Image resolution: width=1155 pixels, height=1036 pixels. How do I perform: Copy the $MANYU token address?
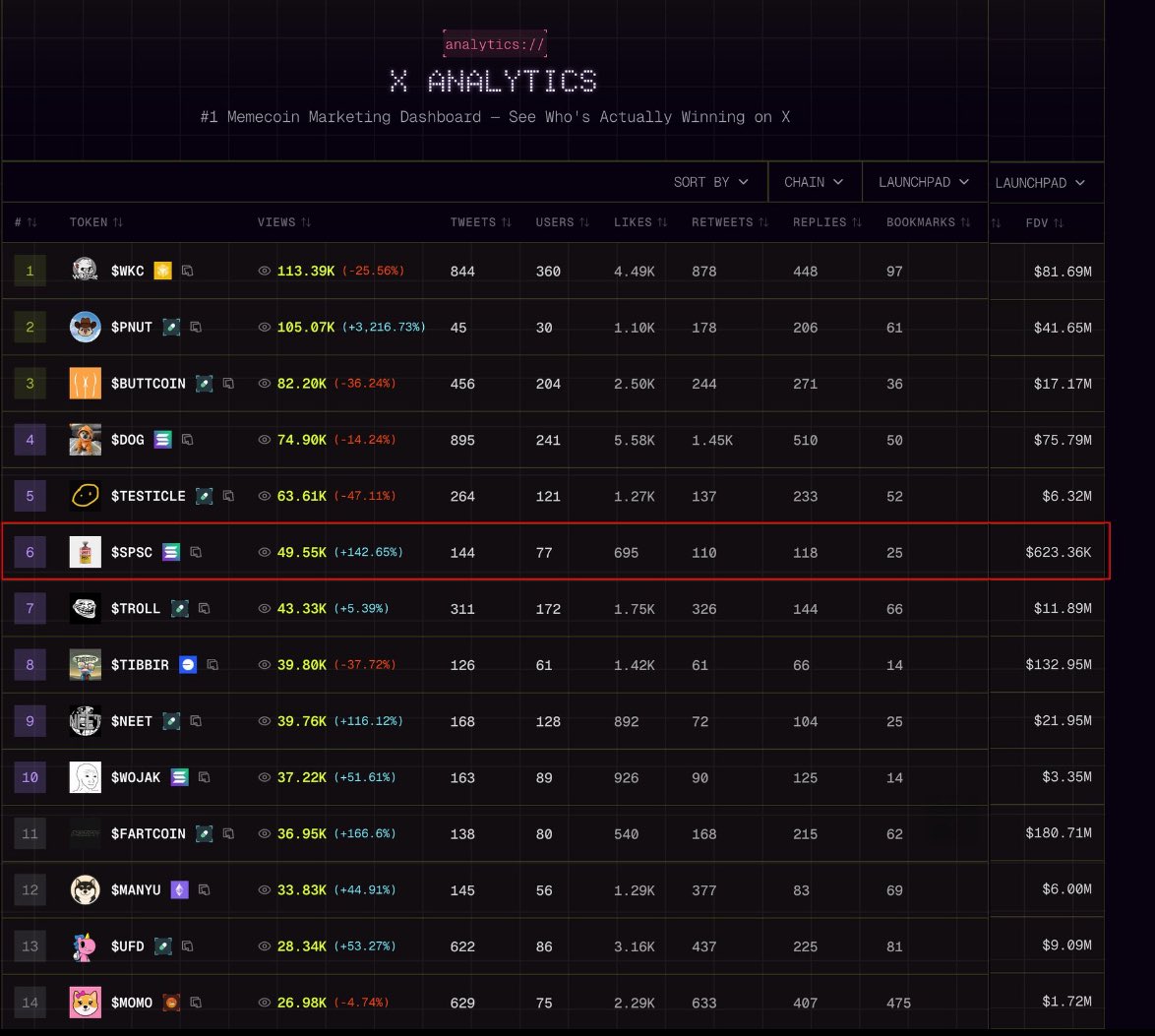(x=204, y=890)
